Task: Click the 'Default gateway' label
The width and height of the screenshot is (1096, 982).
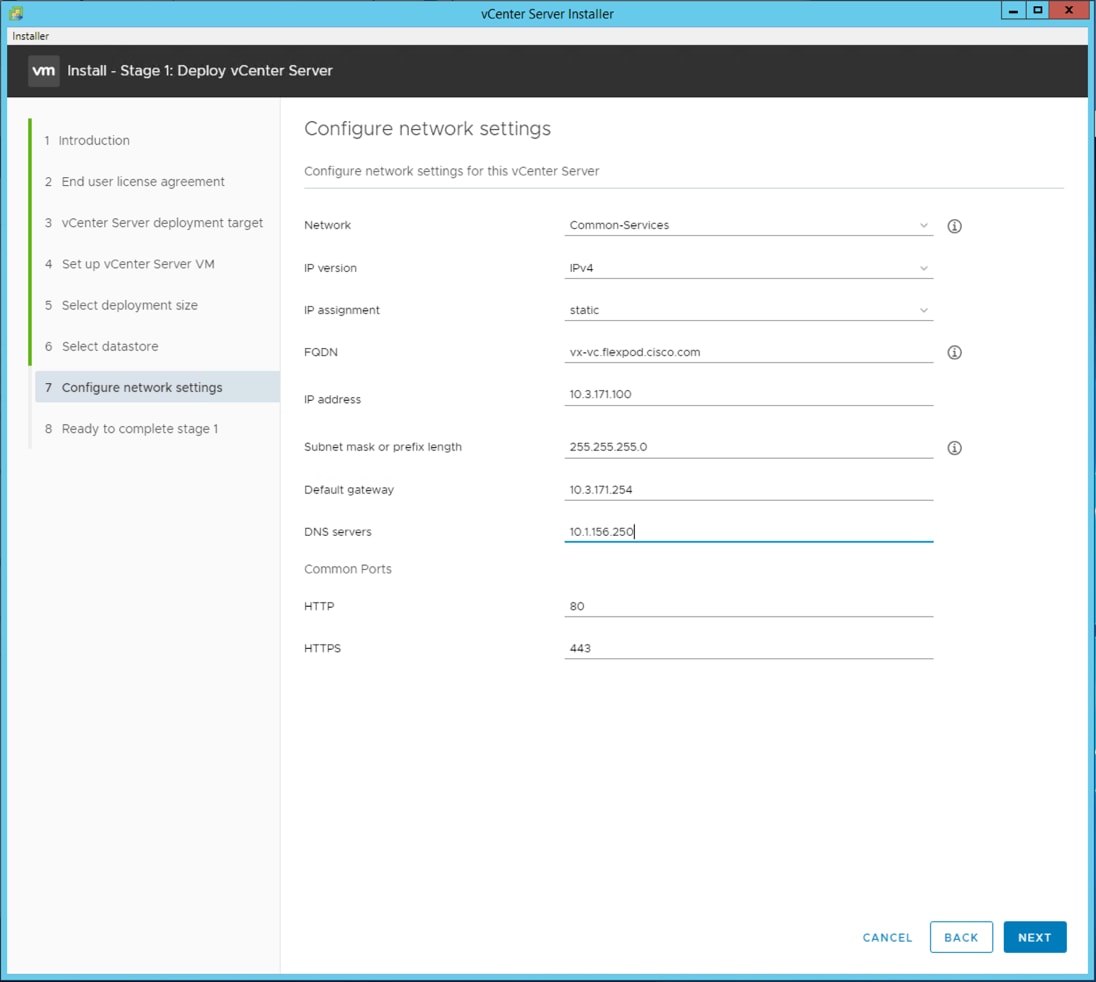Action: [x=349, y=490]
